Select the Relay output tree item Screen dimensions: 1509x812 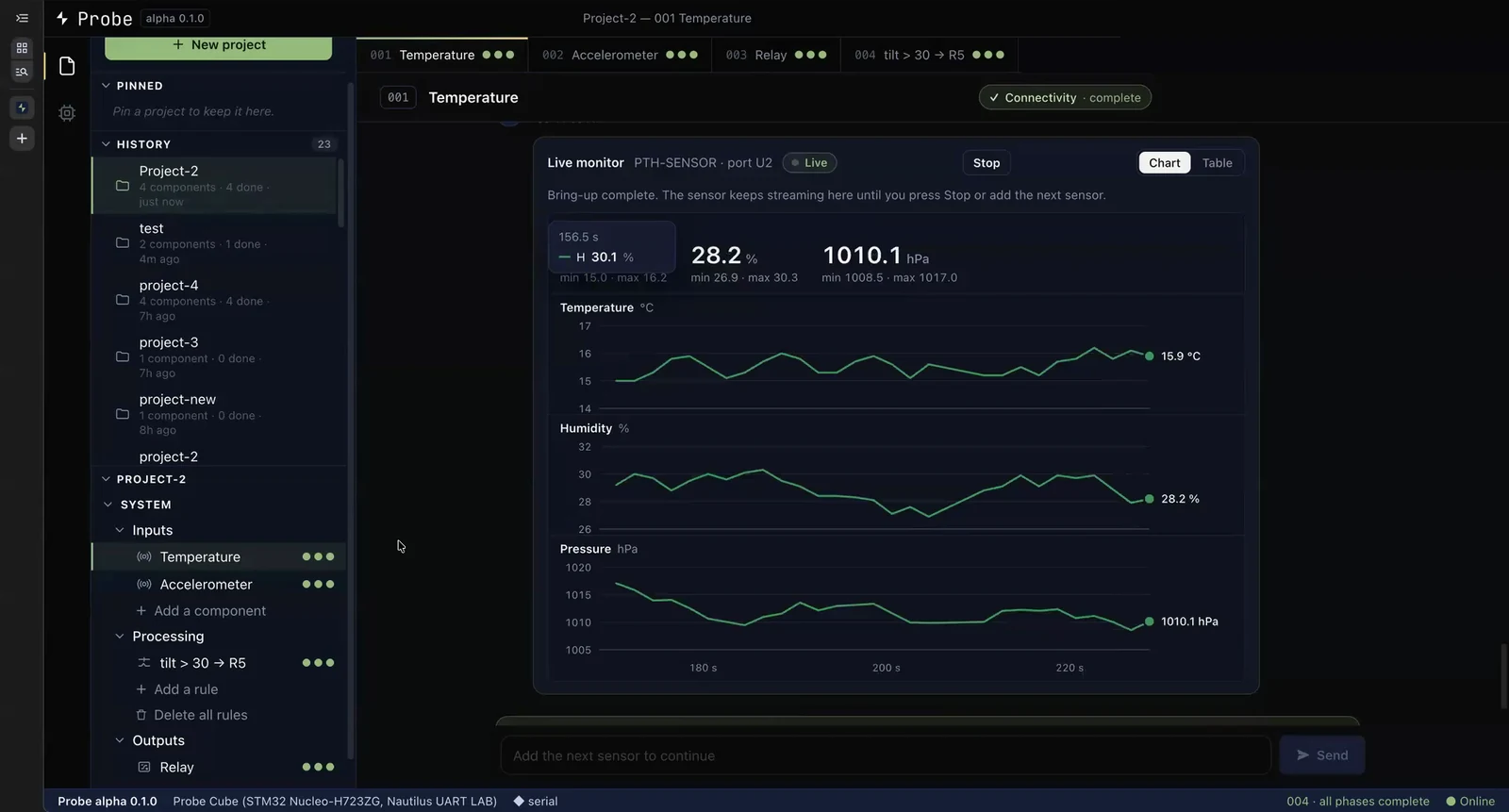pyautogui.click(x=219, y=767)
